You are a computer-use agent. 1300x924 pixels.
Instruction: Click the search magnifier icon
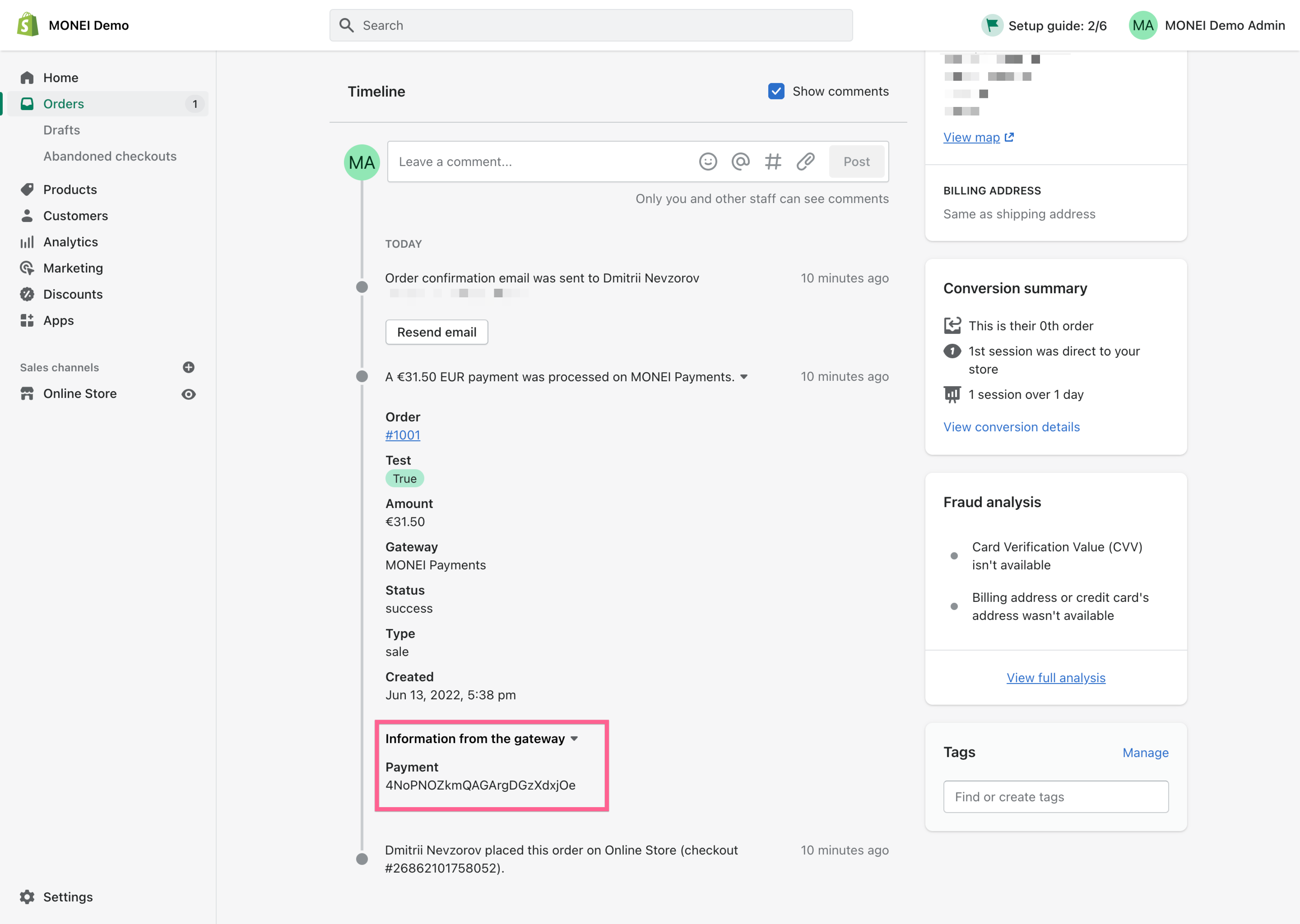pos(346,25)
